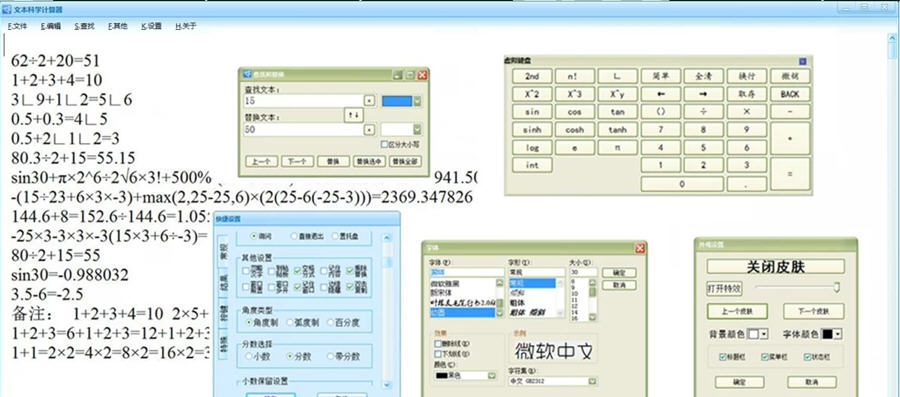Click the 替换选中 button
The width and height of the screenshot is (900, 397).
point(369,162)
